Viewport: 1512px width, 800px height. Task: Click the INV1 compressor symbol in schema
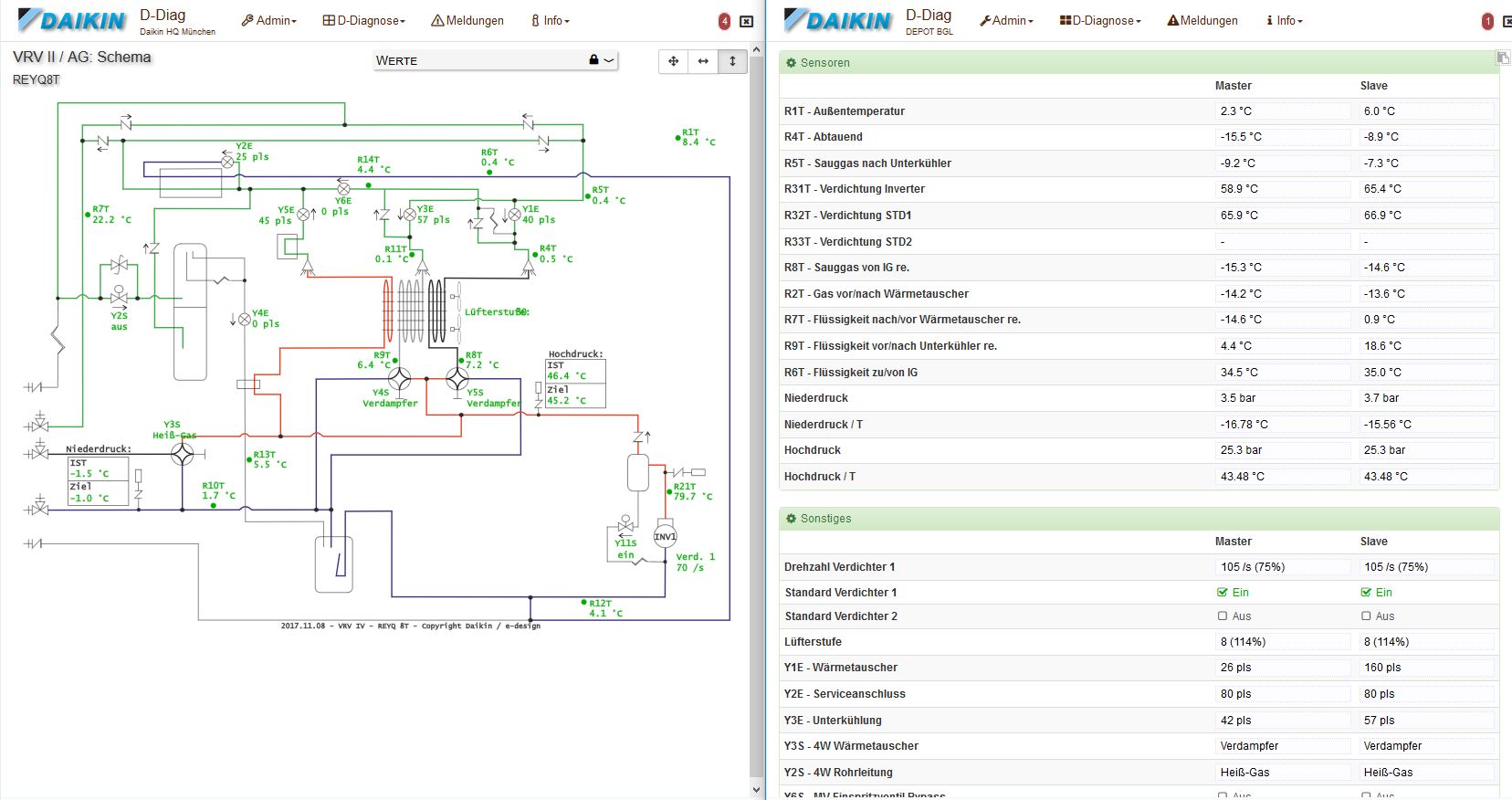(x=665, y=536)
